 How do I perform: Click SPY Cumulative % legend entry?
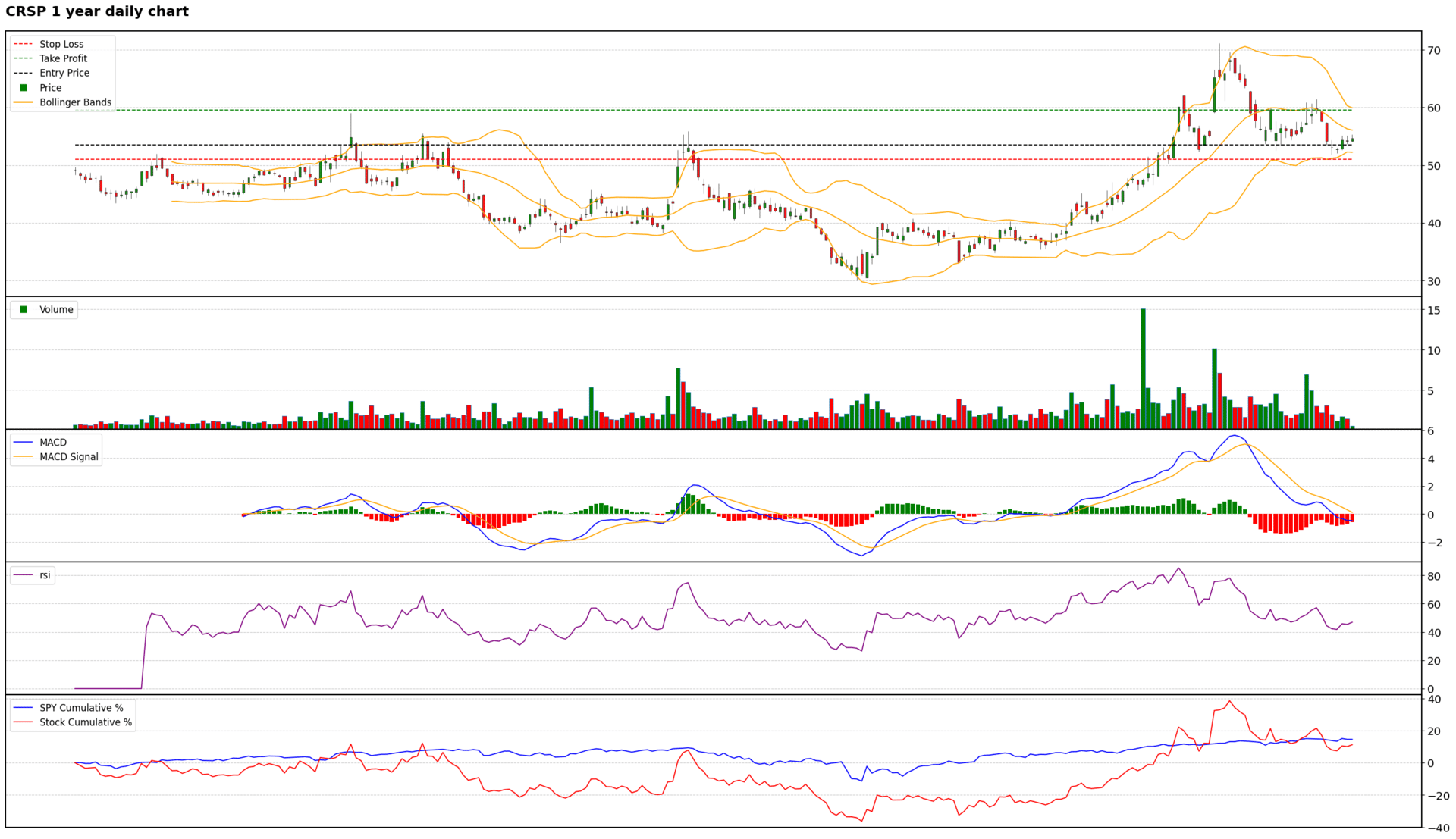[x=81, y=708]
